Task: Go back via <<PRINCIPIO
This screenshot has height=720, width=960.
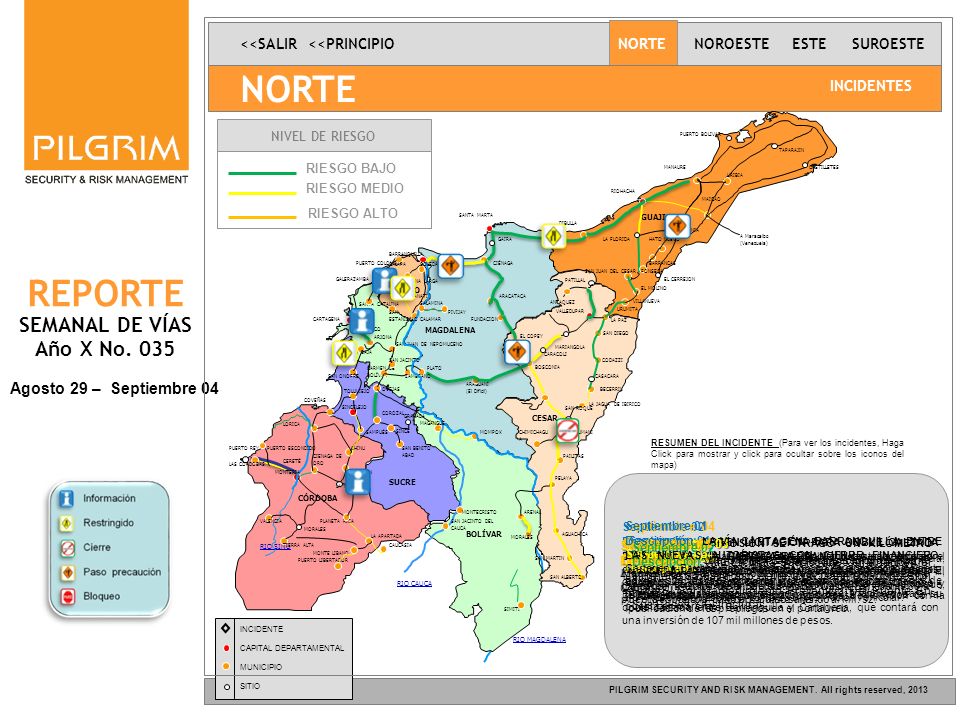Action: coord(351,44)
